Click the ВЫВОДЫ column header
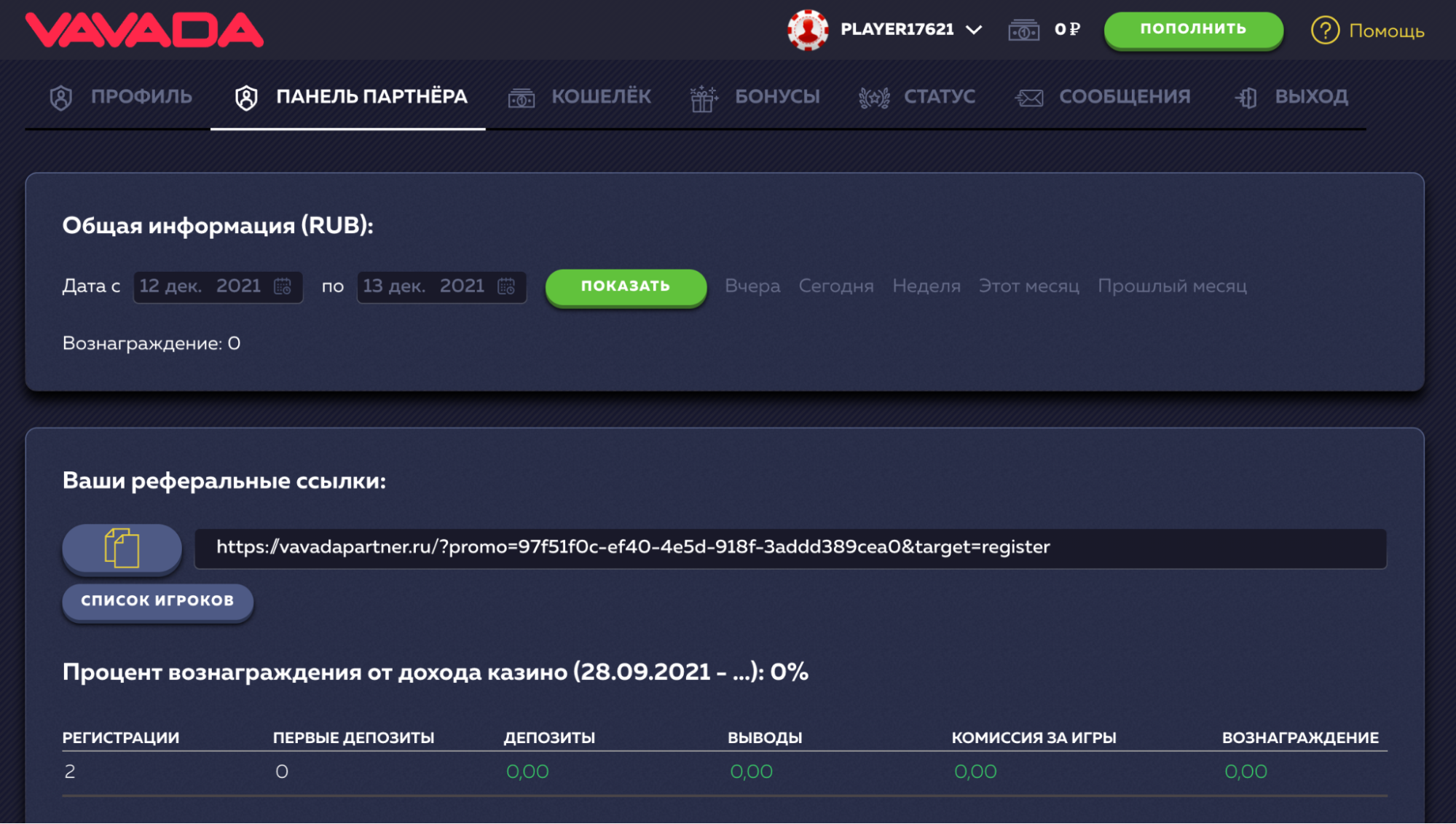Viewport: 1456px width, 824px height. (765, 737)
